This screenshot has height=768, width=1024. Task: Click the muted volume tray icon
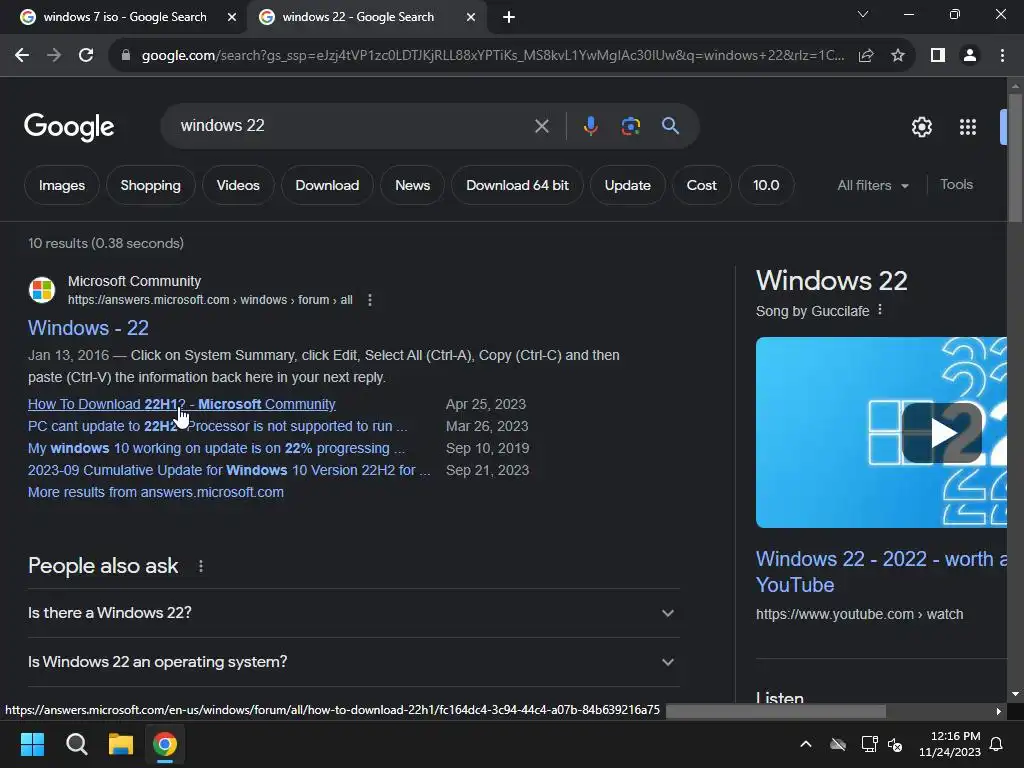pos(895,744)
